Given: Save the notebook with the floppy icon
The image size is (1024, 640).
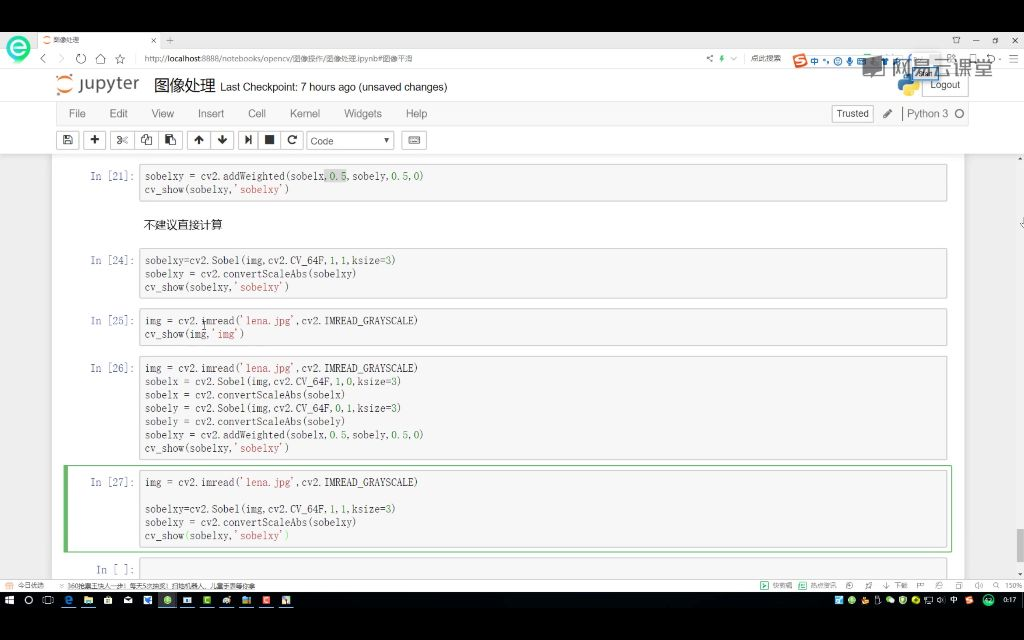Looking at the screenshot, I should pos(68,140).
